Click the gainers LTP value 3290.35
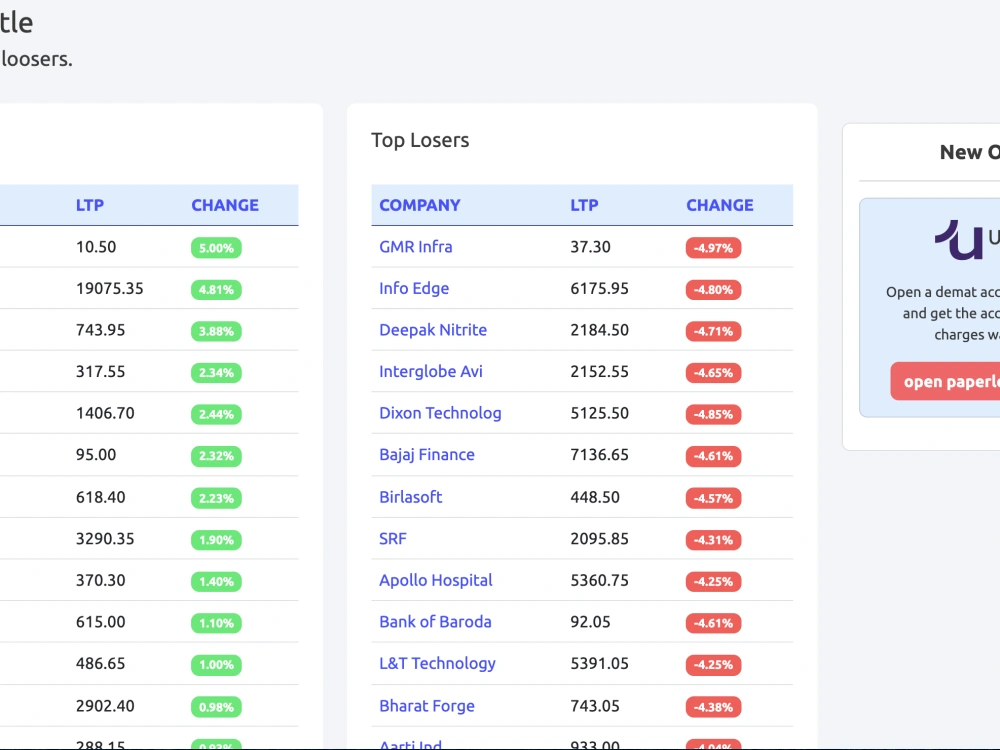Viewport: 1000px width, 750px height. 105,539
